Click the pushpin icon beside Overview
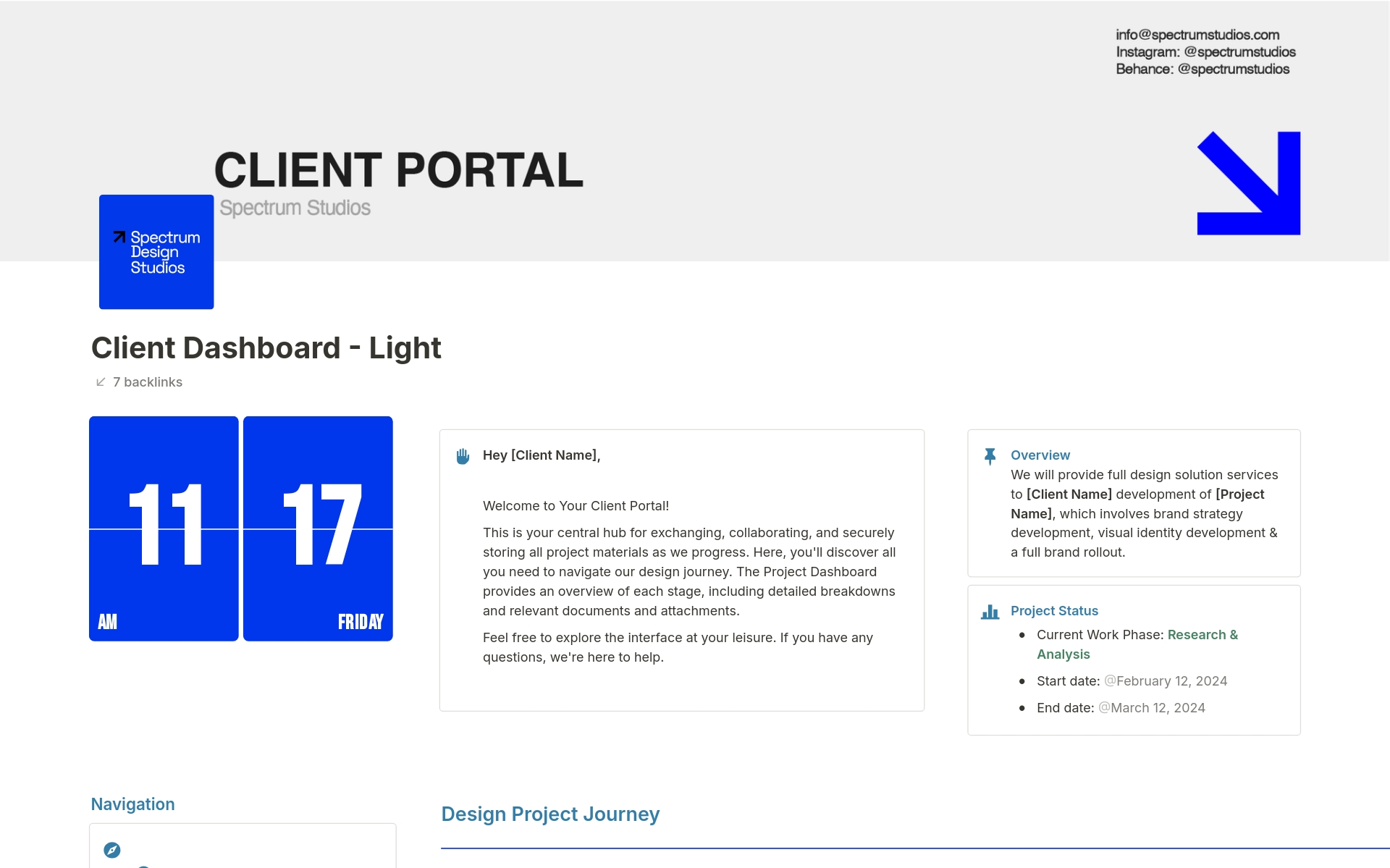The width and height of the screenshot is (1390, 868). 990,456
